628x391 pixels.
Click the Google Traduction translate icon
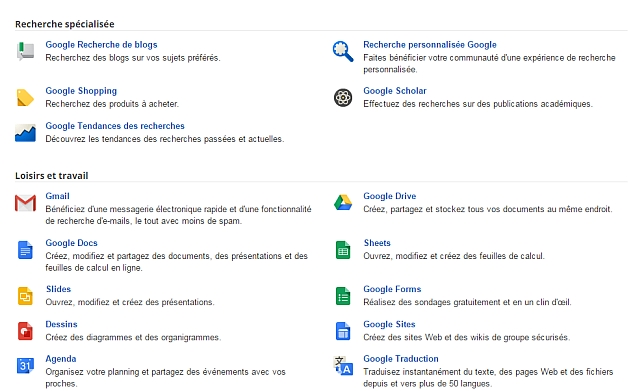pyautogui.click(x=343, y=365)
